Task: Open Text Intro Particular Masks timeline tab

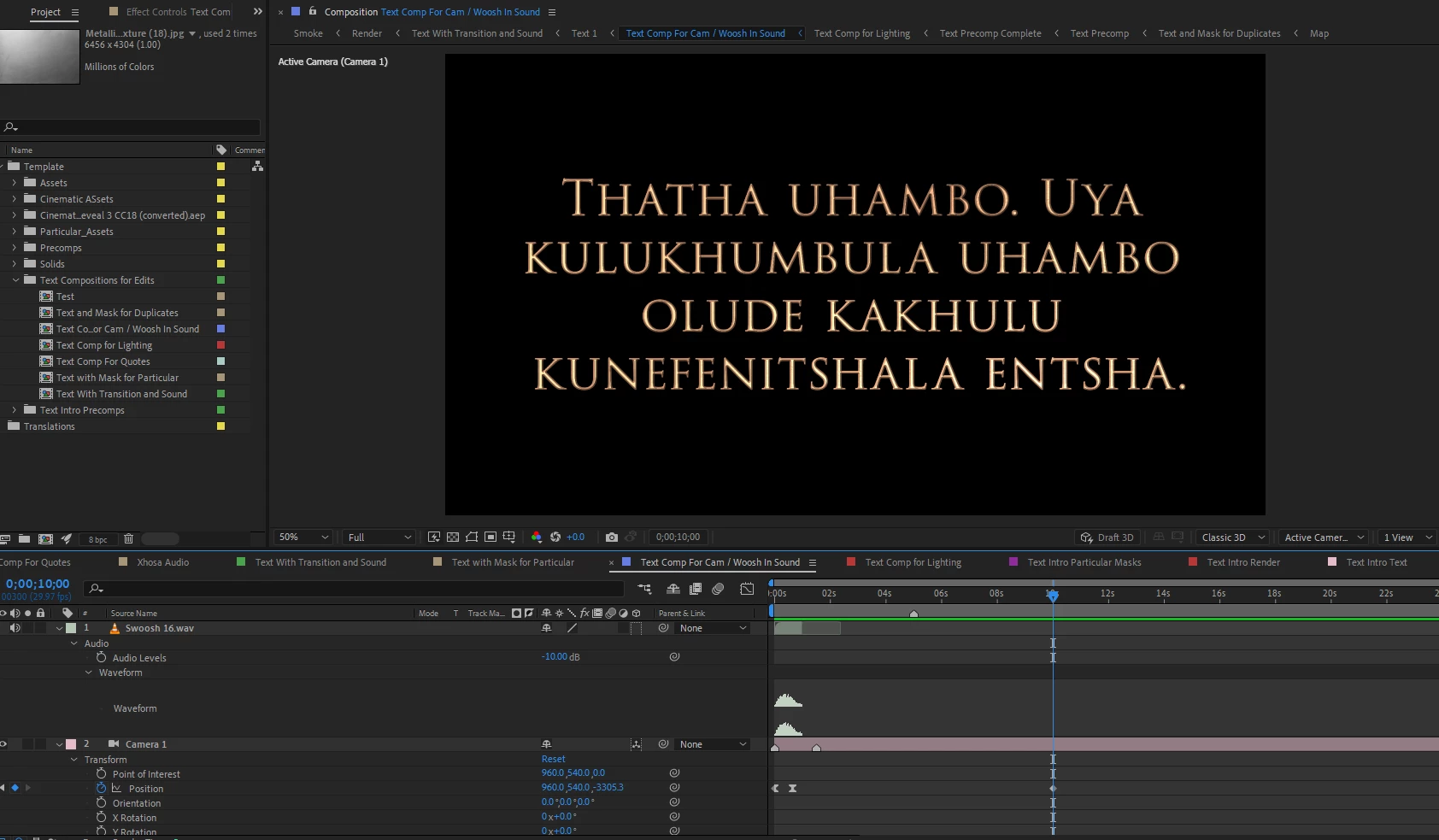Action: click(1084, 562)
